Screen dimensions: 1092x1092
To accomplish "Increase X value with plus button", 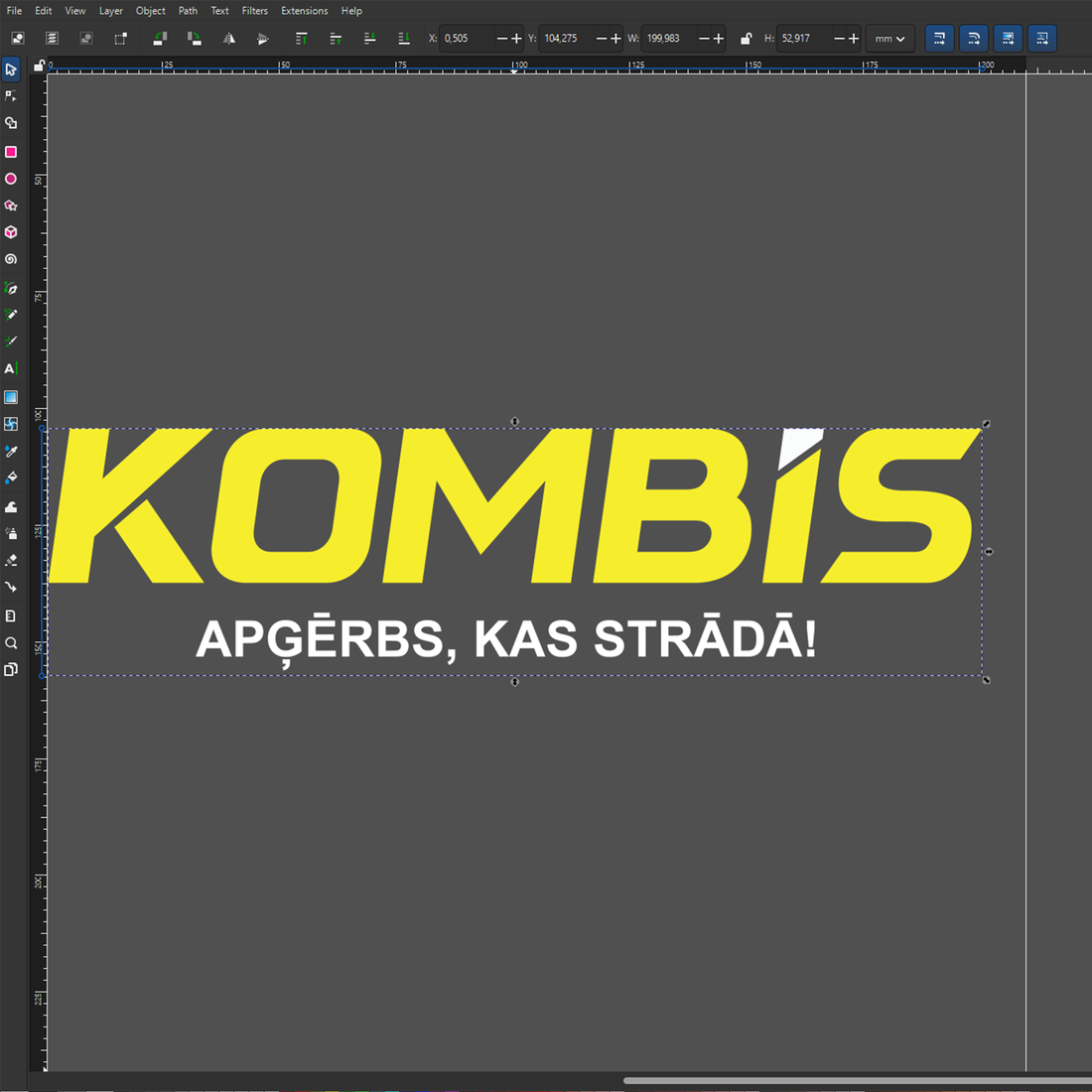I will pyautogui.click(x=516, y=39).
